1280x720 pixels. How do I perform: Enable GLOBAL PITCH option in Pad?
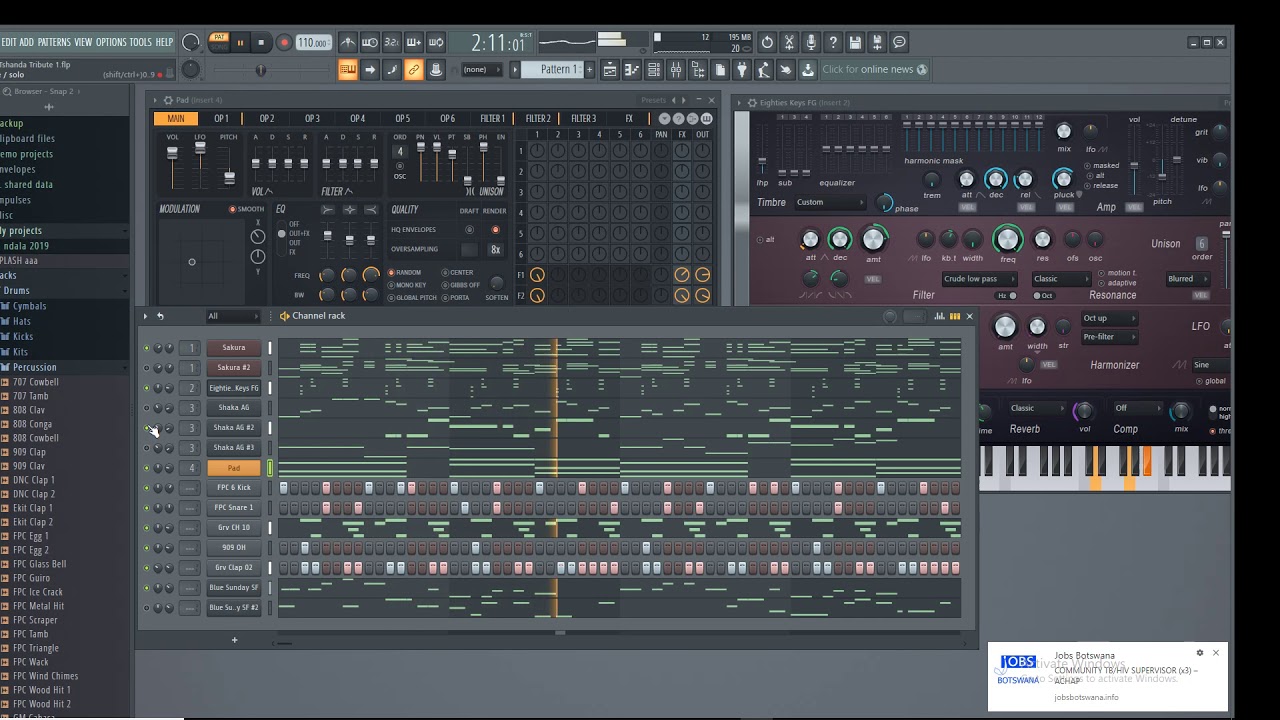(x=413, y=297)
